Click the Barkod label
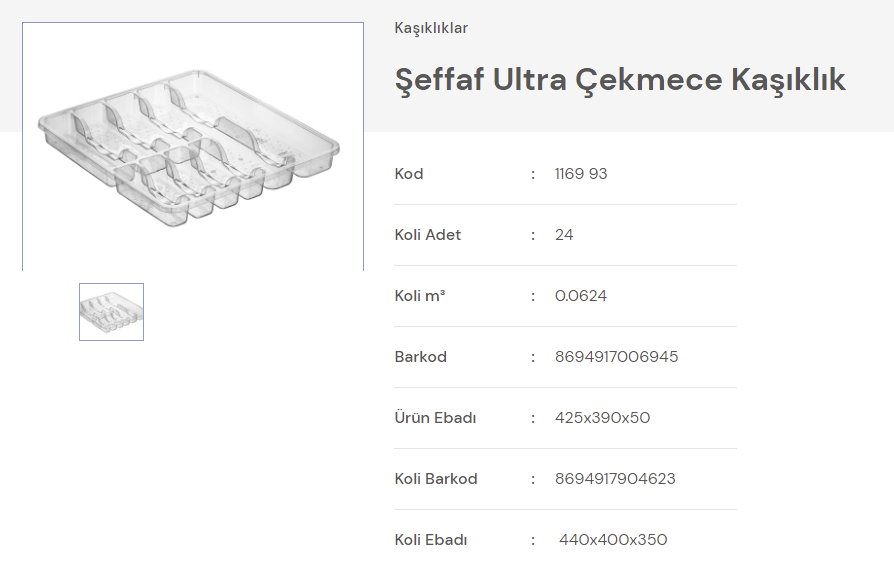 421,357
